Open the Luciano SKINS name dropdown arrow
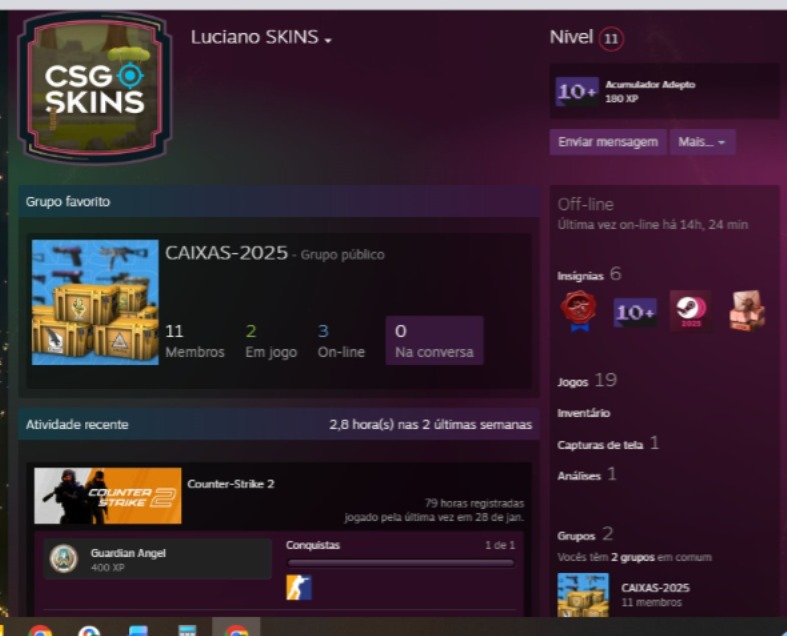The image size is (787, 636). [x=328, y=40]
